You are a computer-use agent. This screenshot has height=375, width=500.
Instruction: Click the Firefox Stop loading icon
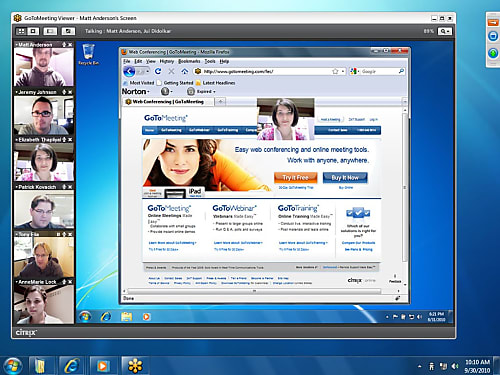(171, 71)
